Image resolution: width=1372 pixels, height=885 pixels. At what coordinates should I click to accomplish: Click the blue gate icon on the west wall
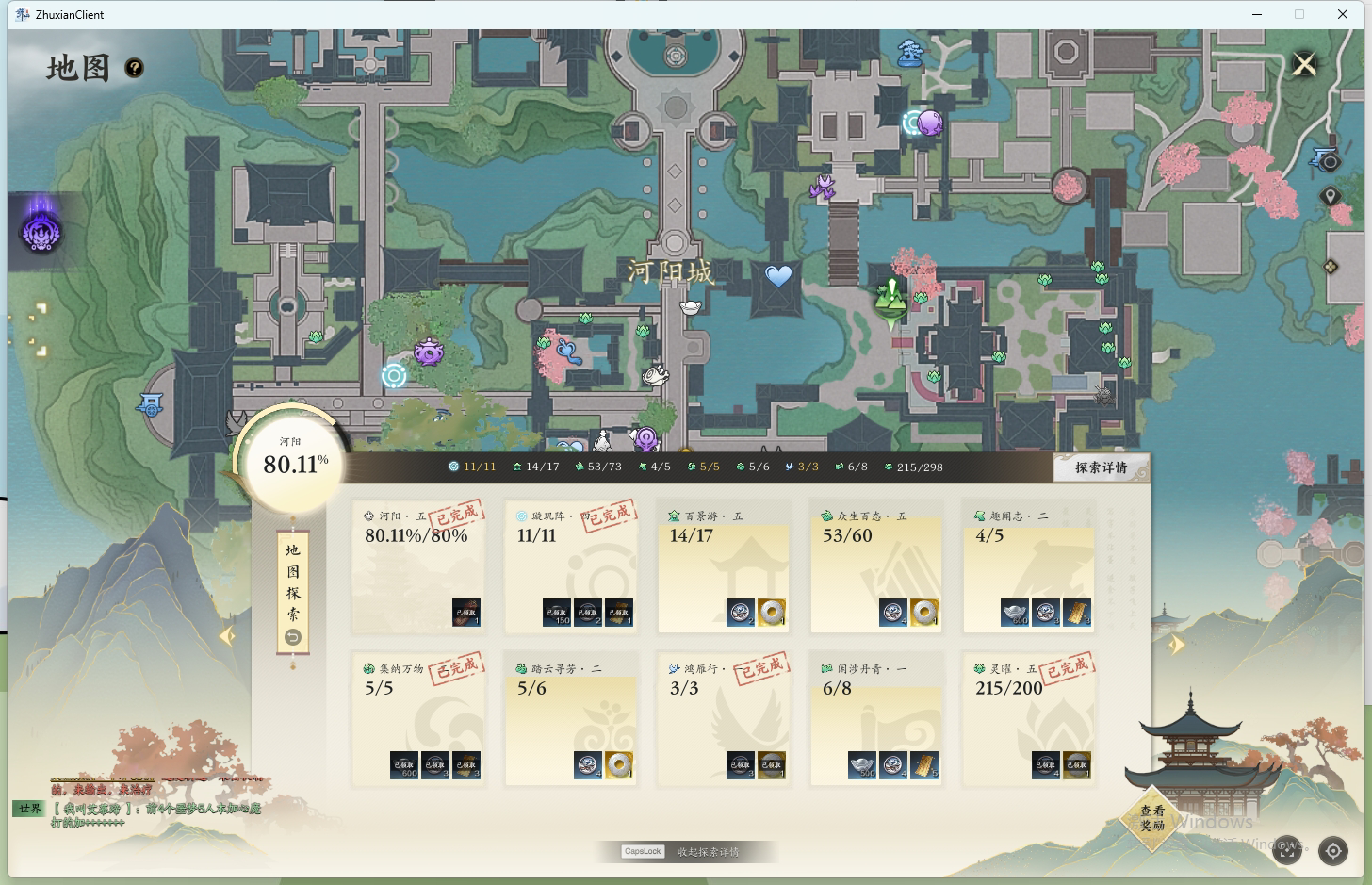151,406
